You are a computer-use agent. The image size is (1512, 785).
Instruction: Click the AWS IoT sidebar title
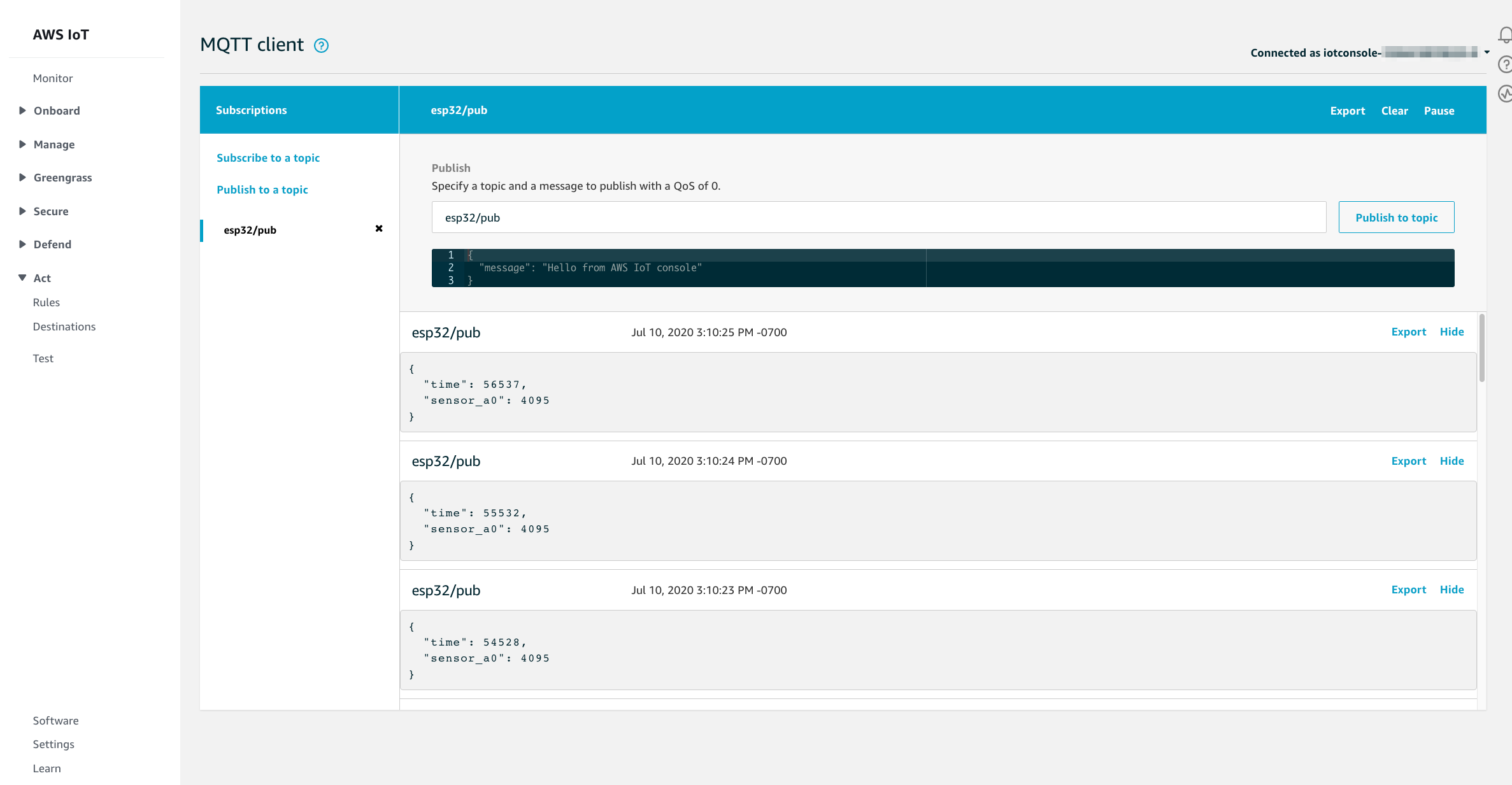[61, 35]
